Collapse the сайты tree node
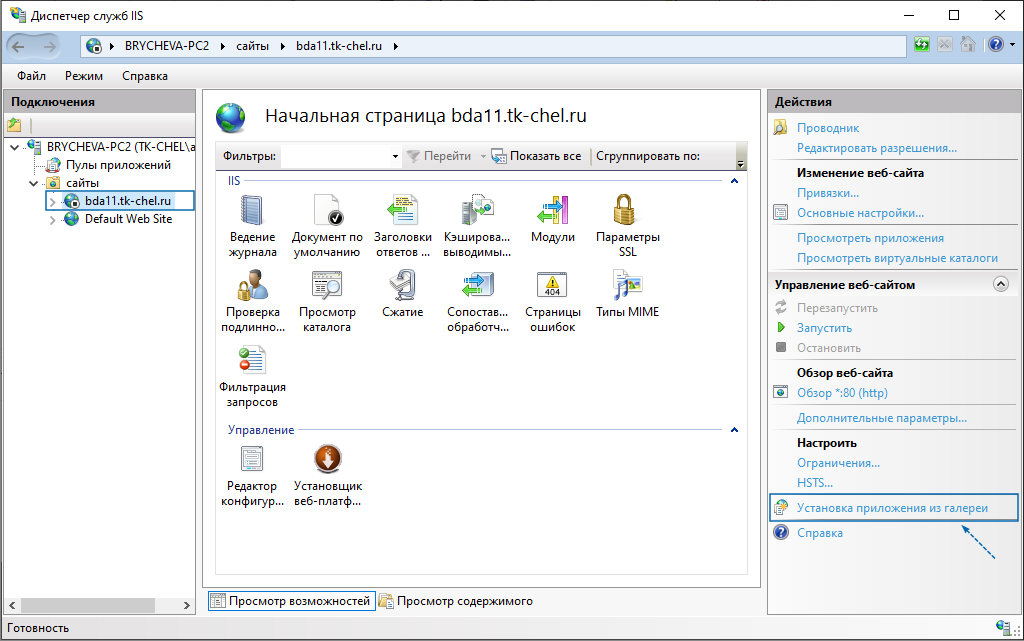Screen dimensions: 1024x641 click(33, 183)
